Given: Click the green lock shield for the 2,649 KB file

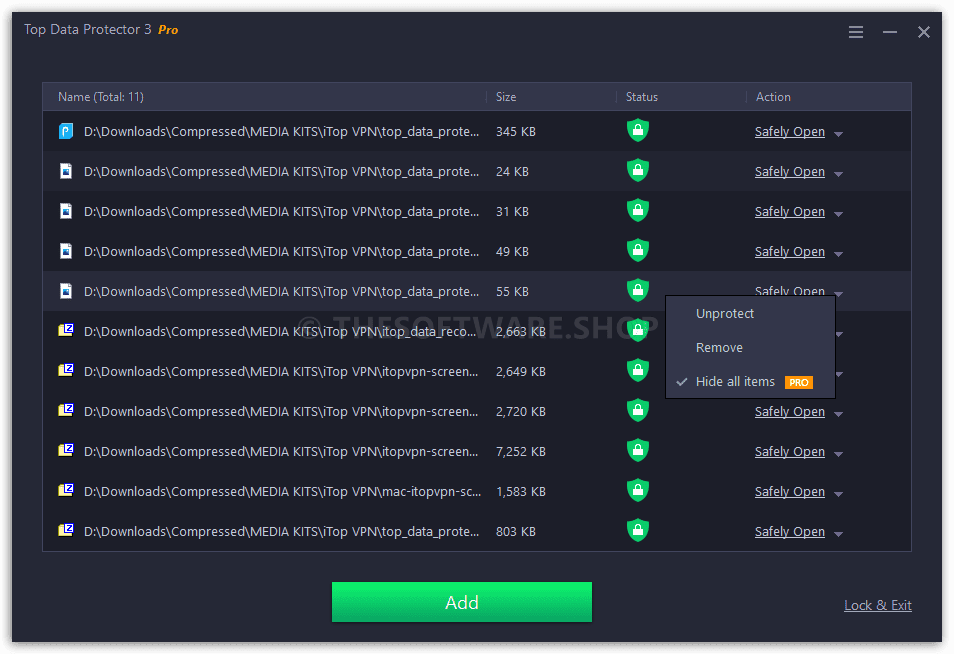Looking at the screenshot, I should [638, 370].
